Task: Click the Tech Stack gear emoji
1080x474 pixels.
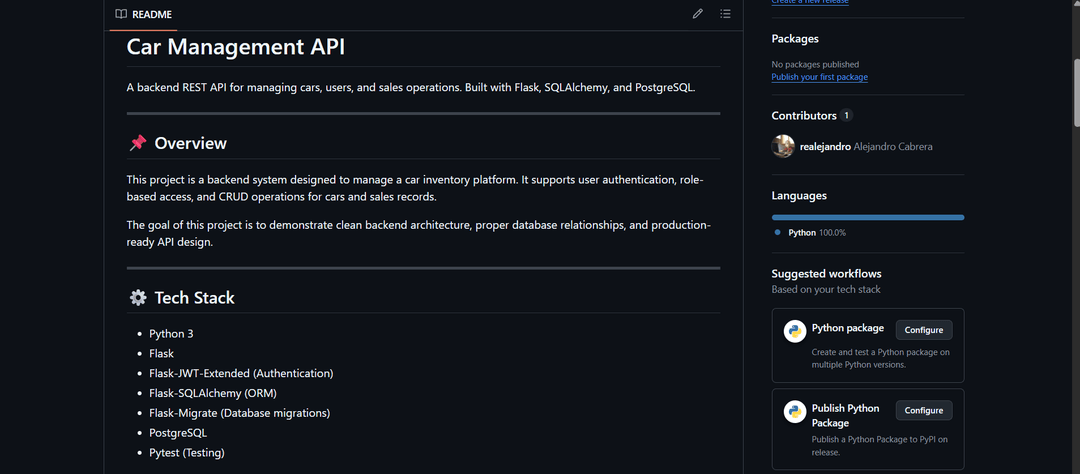Action: point(138,298)
